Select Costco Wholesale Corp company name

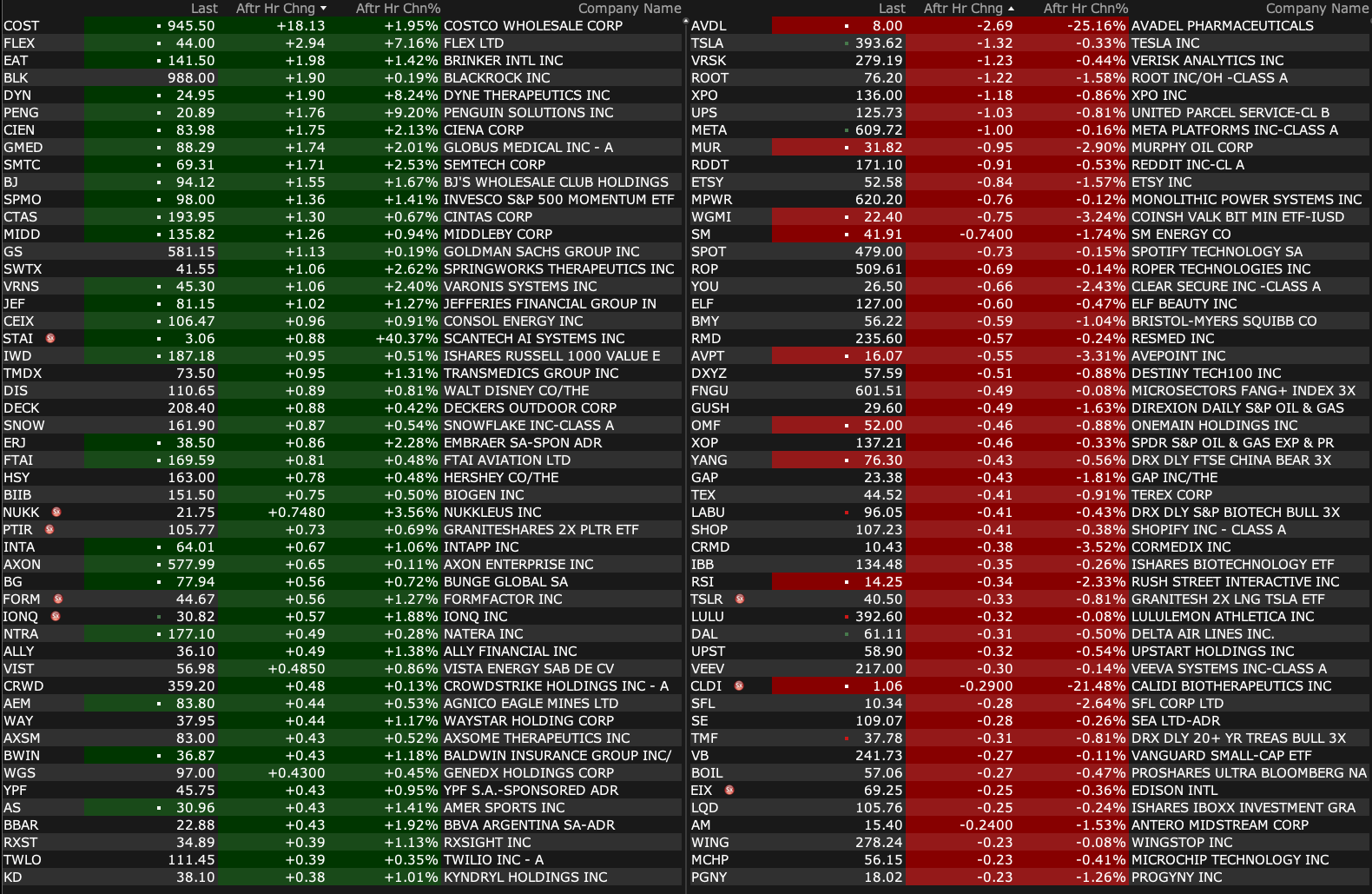(532, 26)
